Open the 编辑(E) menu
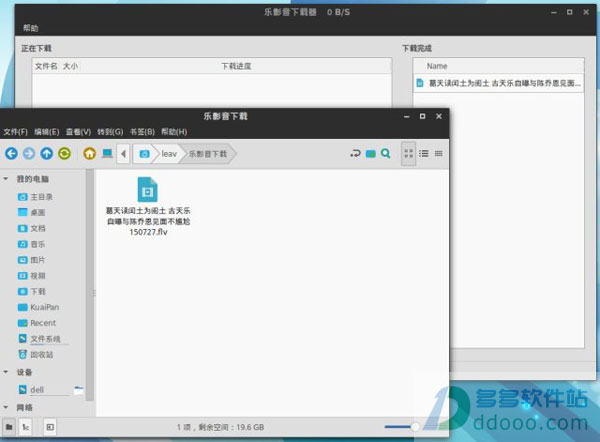This screenshot has width=600, height=442. tap(47, 132)
